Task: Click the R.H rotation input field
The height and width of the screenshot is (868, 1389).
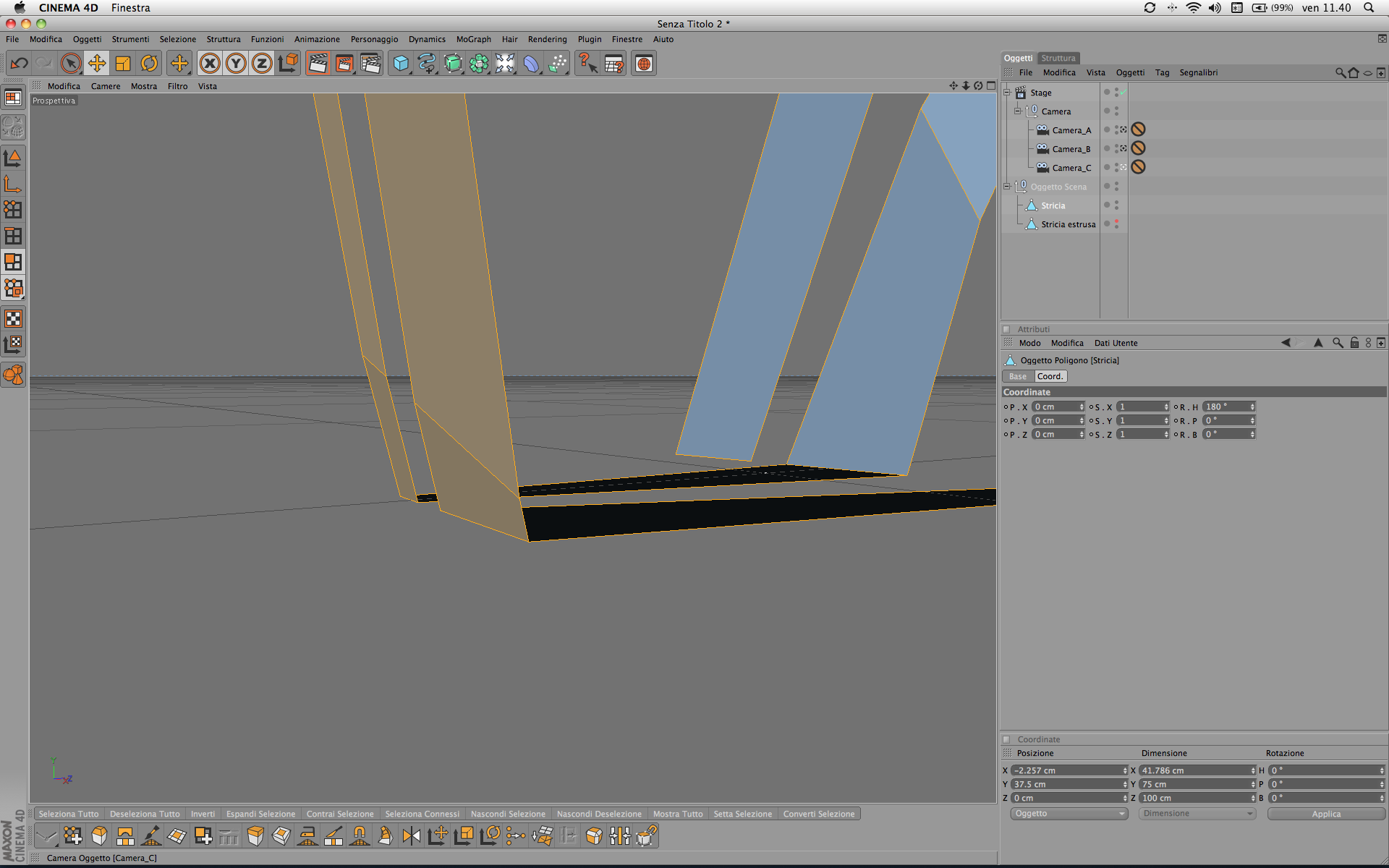Action: tap(1226, 407)
